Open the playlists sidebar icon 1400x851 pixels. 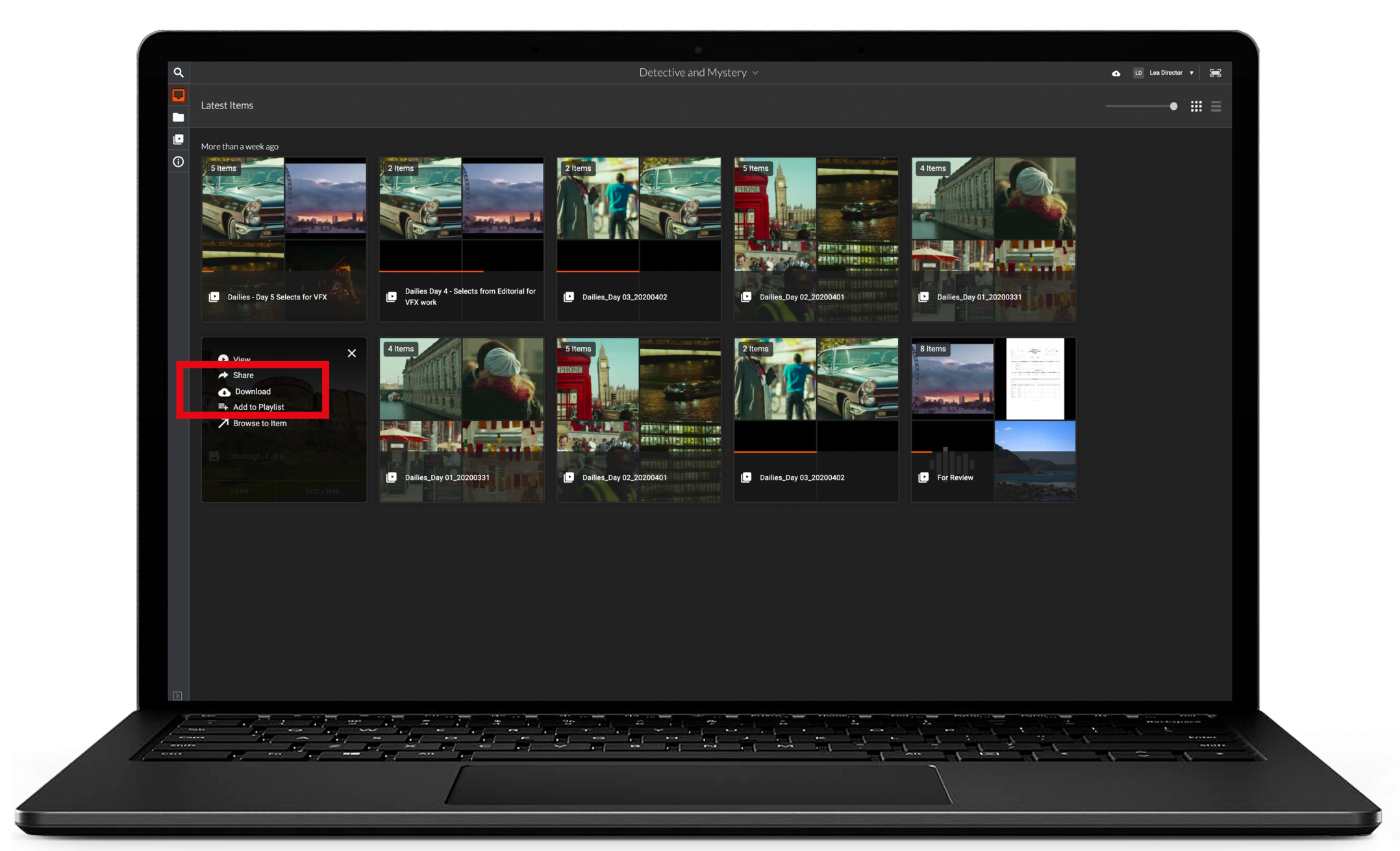pos(179,140)
